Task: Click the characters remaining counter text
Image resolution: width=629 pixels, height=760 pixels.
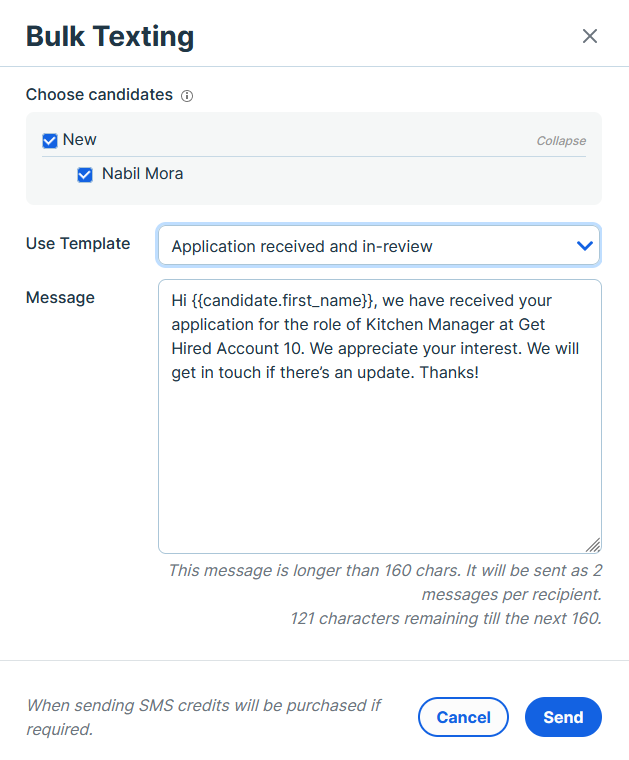Action: point(446,618)
